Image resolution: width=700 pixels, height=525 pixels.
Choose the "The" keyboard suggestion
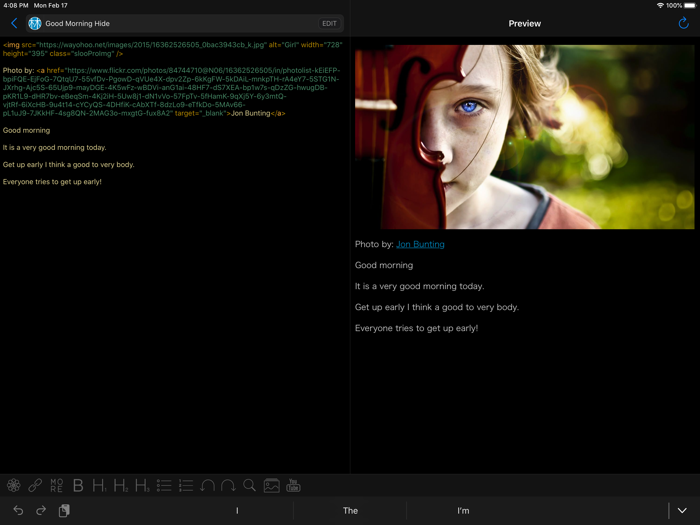(350, 511)
